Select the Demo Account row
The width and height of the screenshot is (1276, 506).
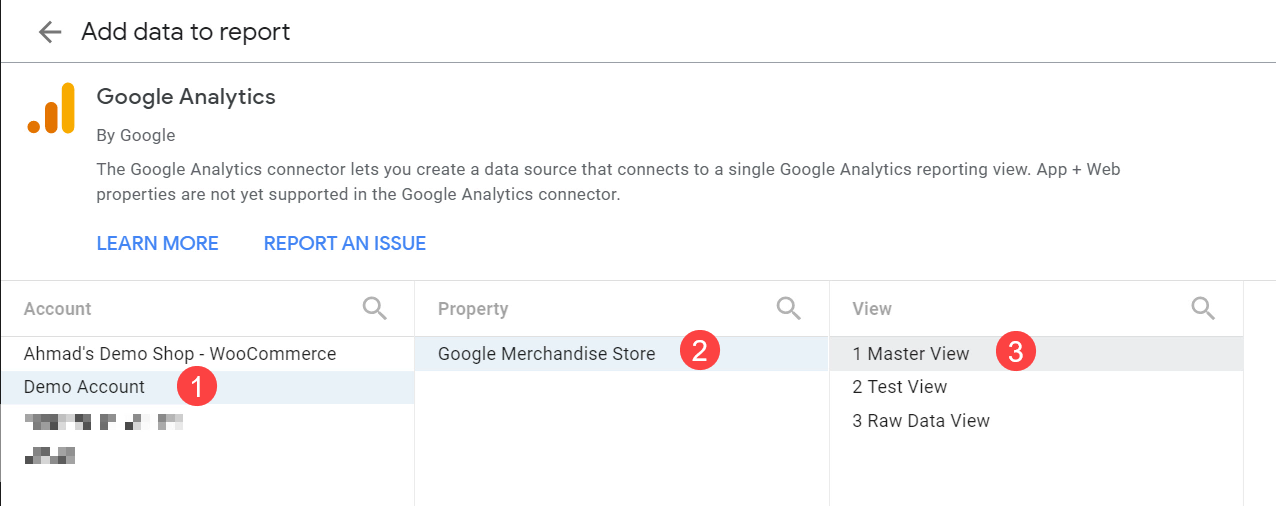(x=207, y=387)
